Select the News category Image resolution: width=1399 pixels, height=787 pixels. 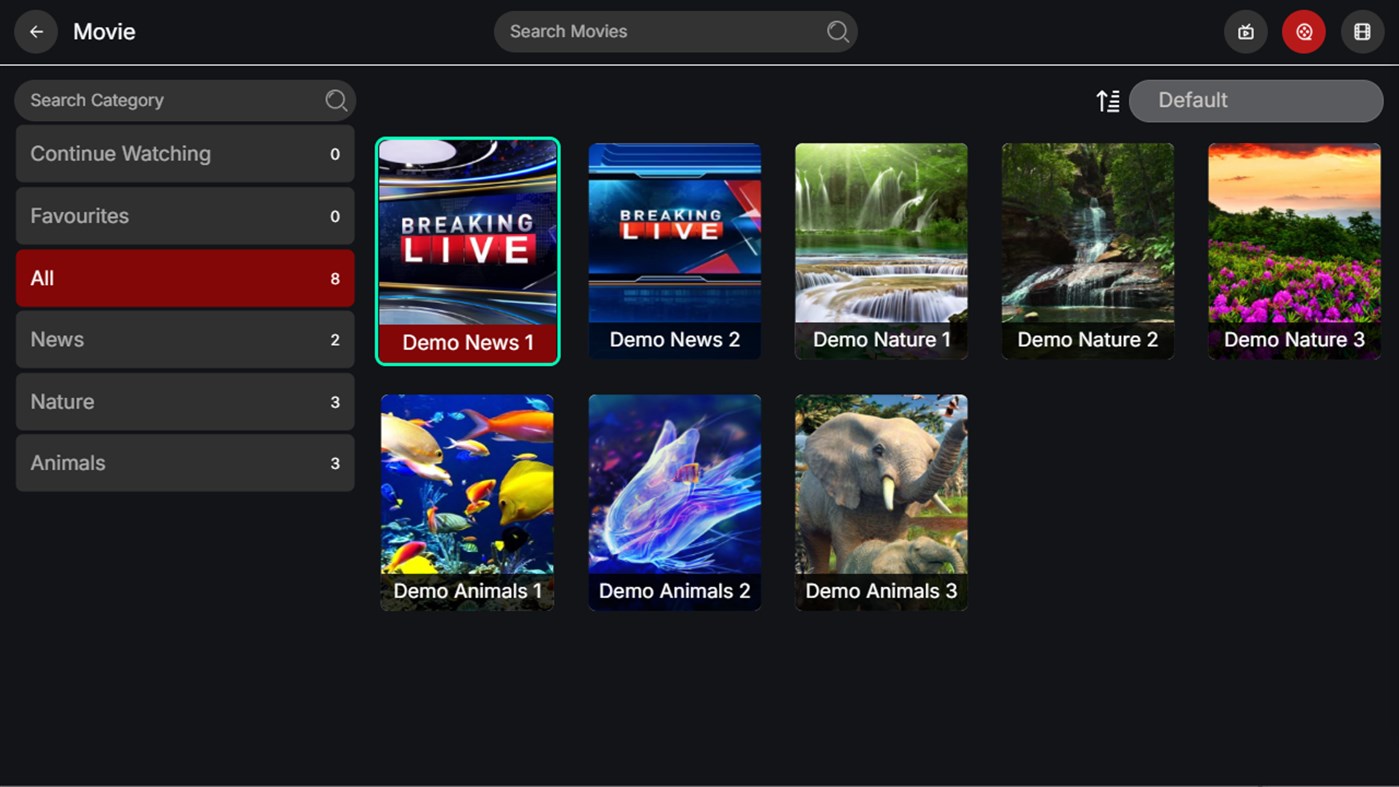pos(185,339)
